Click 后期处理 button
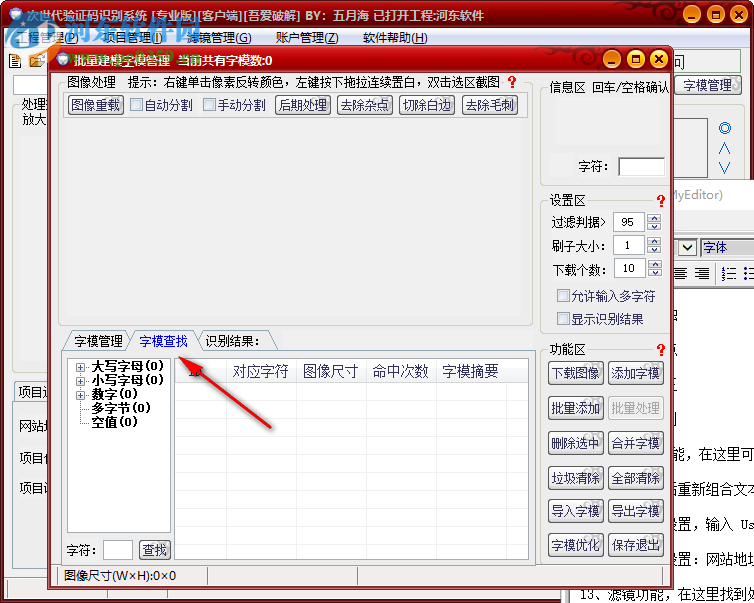This screenshot has height=603, width=754. coord(303,105)
